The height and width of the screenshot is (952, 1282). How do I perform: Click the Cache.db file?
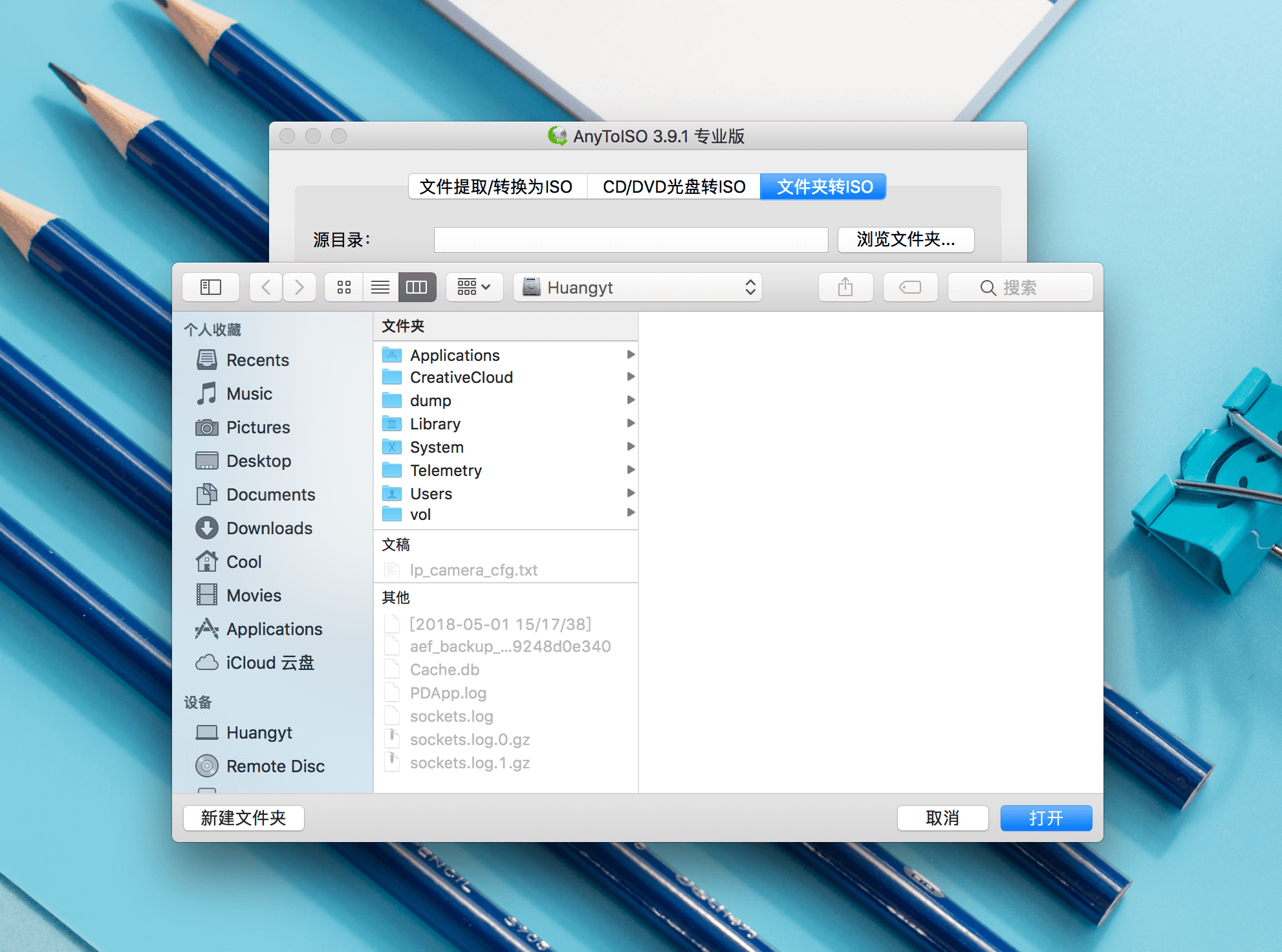(506, 669)
